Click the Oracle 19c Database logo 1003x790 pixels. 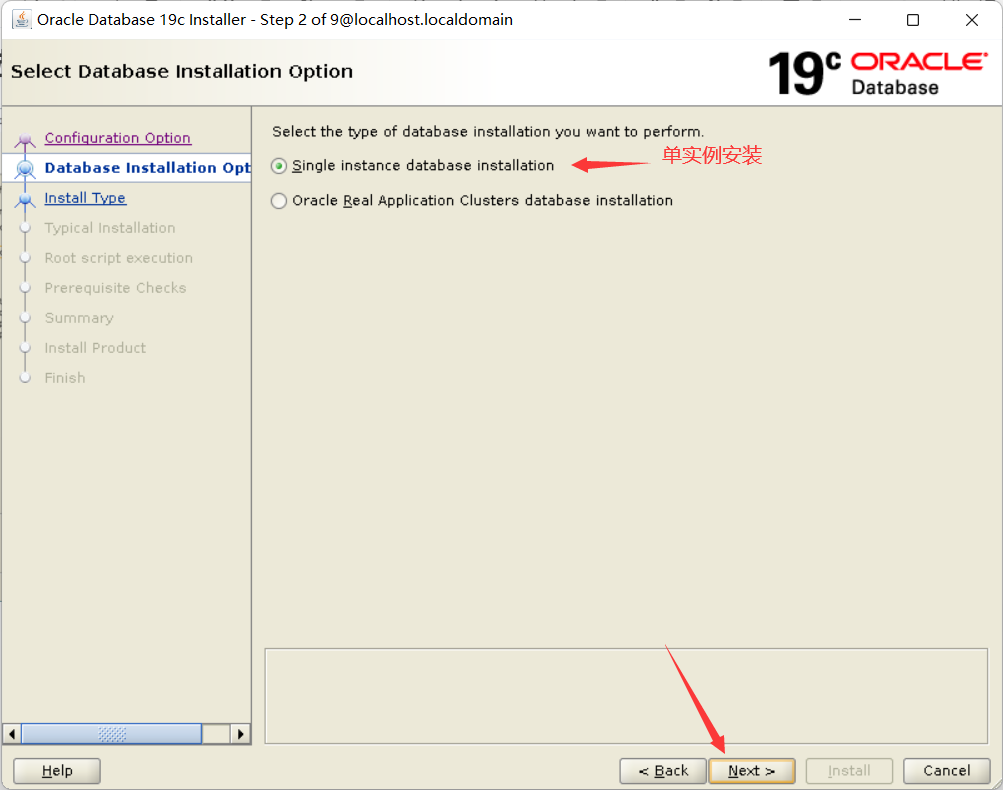click(x=878, y=73)
